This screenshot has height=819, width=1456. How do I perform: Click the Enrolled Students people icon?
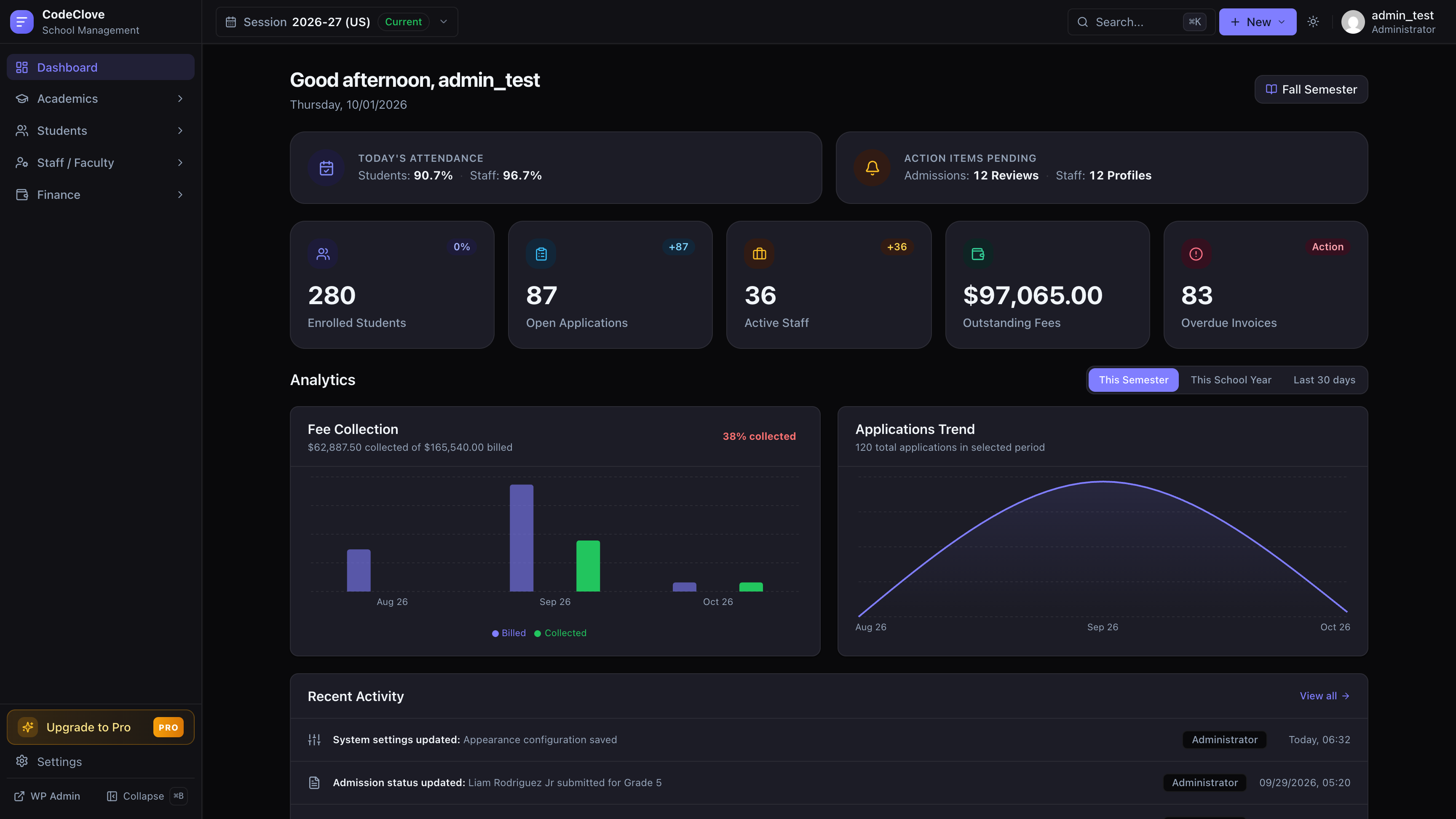click(323, 254)
